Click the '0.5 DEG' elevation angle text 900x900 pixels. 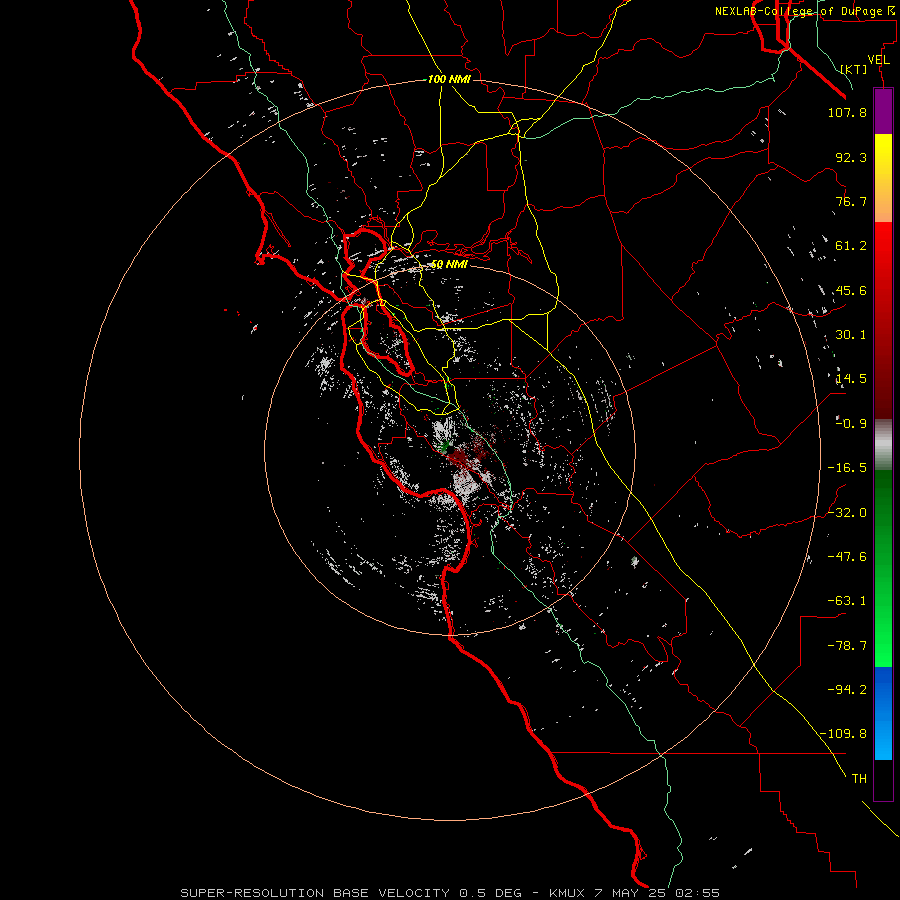490,893
